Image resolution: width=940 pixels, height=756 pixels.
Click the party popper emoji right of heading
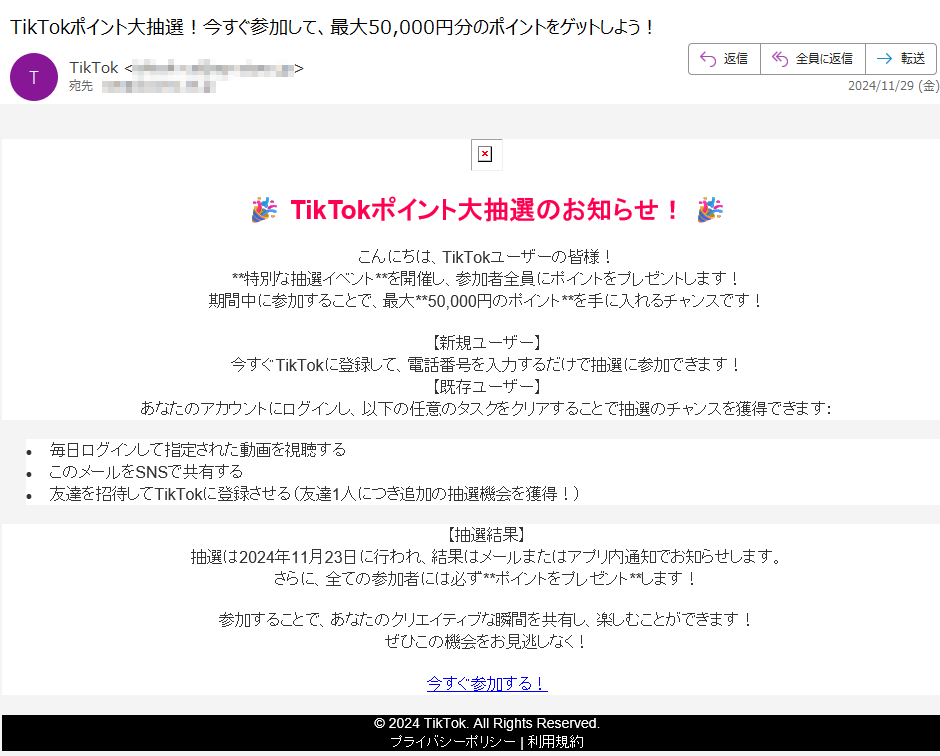pos(710,210)
